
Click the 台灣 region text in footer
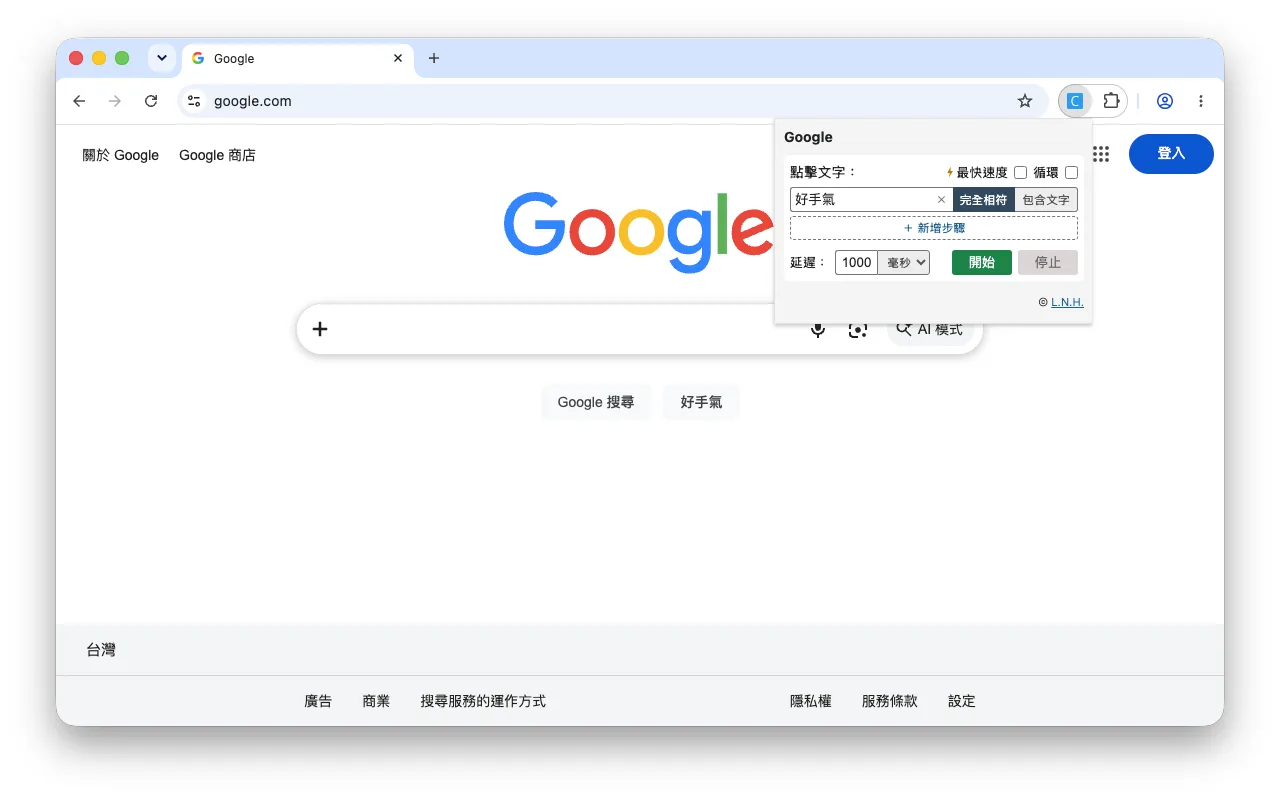101,650
